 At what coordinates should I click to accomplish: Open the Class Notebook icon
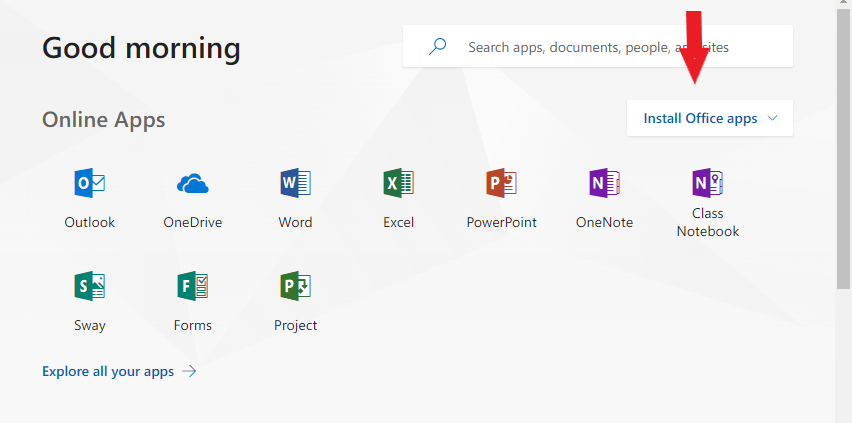tap(707, 183)
